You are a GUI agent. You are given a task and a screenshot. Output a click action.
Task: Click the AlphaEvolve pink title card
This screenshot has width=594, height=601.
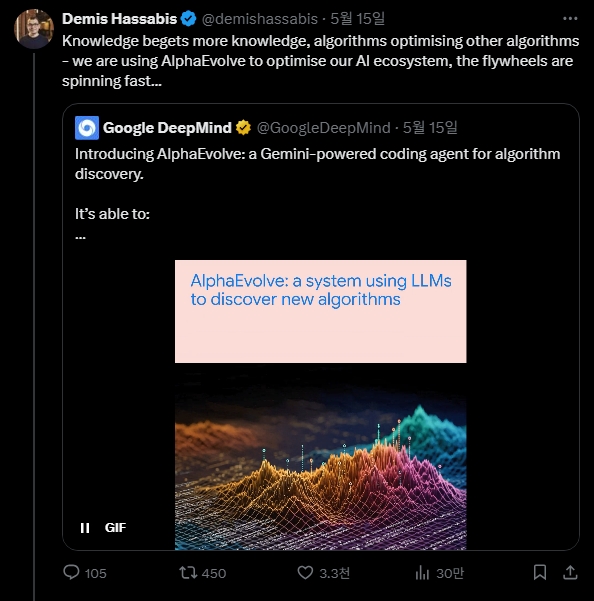pyautogui.click(x=321, y=311)
